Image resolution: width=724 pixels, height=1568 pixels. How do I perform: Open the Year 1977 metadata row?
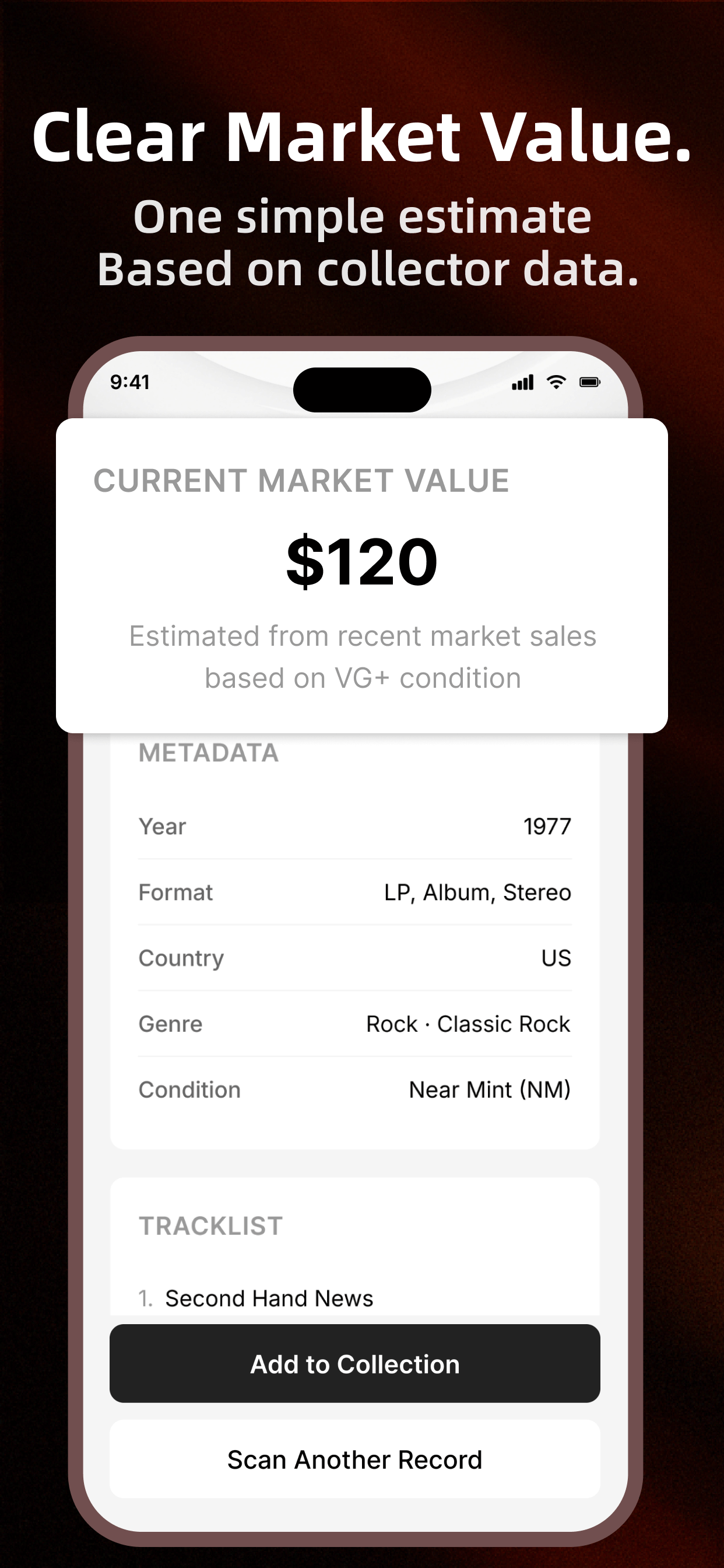click(x=354, y=827)
